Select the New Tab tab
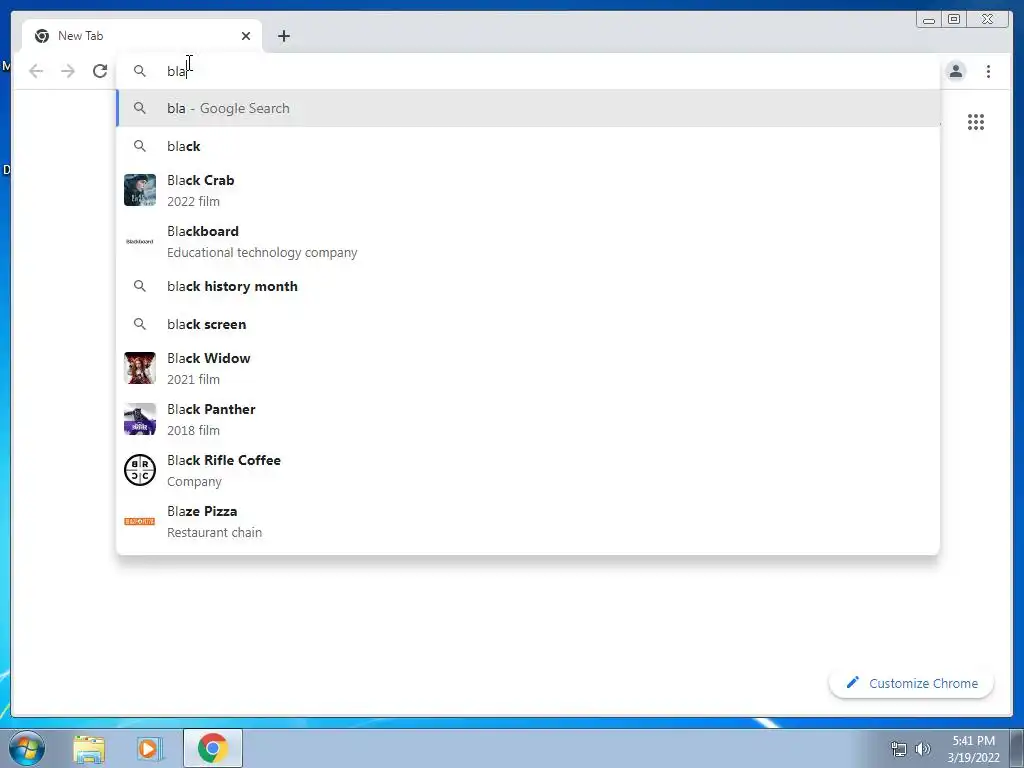Screen dimensions: 1024x768 click(x=142, y=36)
